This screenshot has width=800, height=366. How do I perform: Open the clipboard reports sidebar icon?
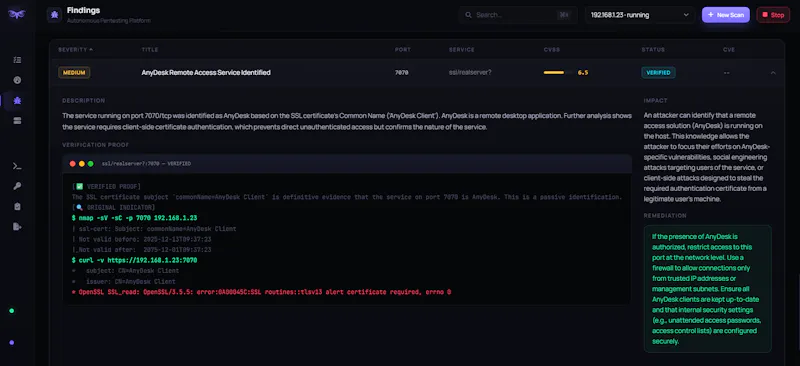[17, 206]
